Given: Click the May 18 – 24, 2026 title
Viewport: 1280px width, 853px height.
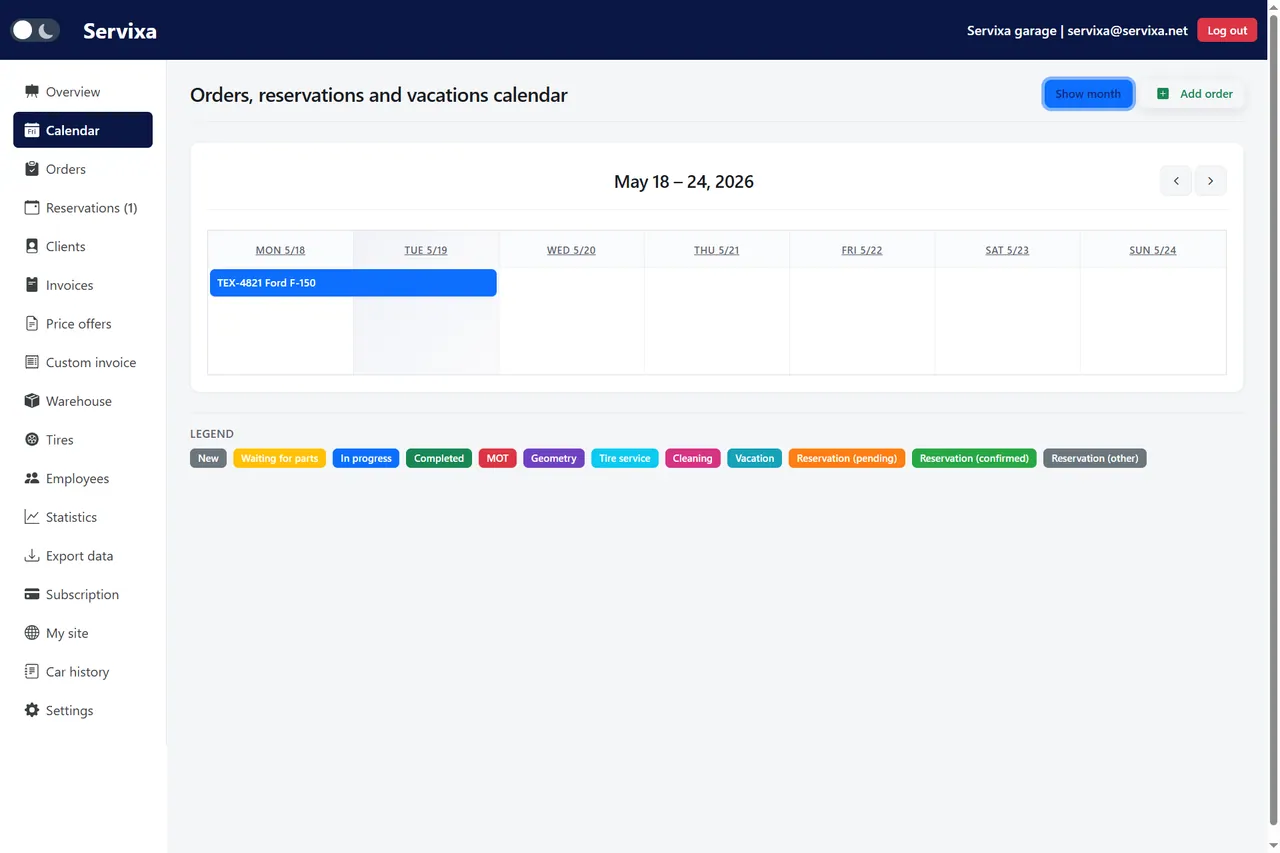Looking at the screenshot, I should point(684,182).
